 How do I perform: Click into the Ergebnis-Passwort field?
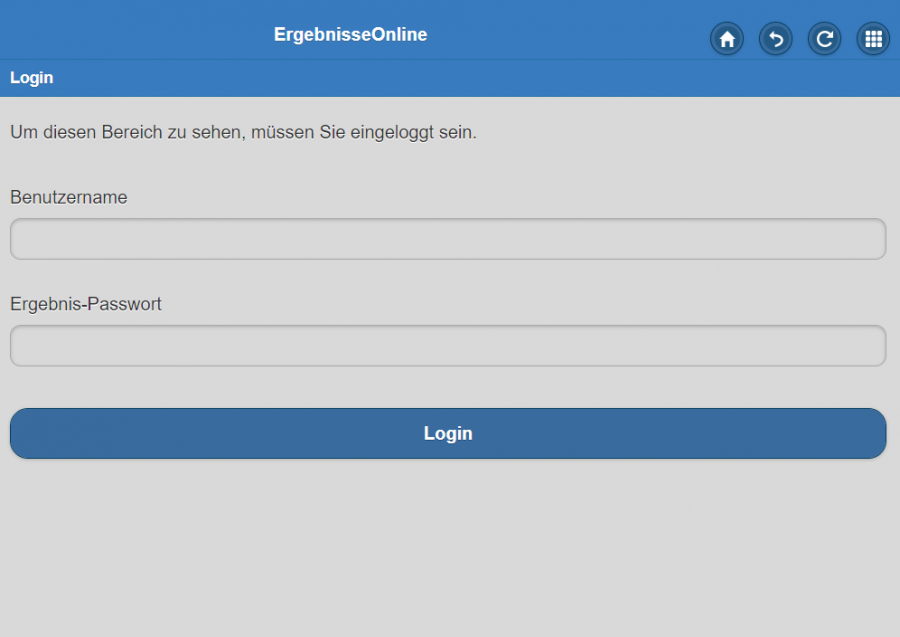448,346
